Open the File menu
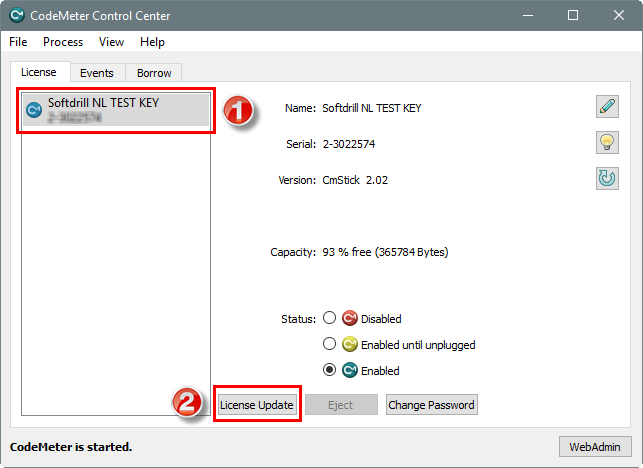643x468 pixels. 18,42
